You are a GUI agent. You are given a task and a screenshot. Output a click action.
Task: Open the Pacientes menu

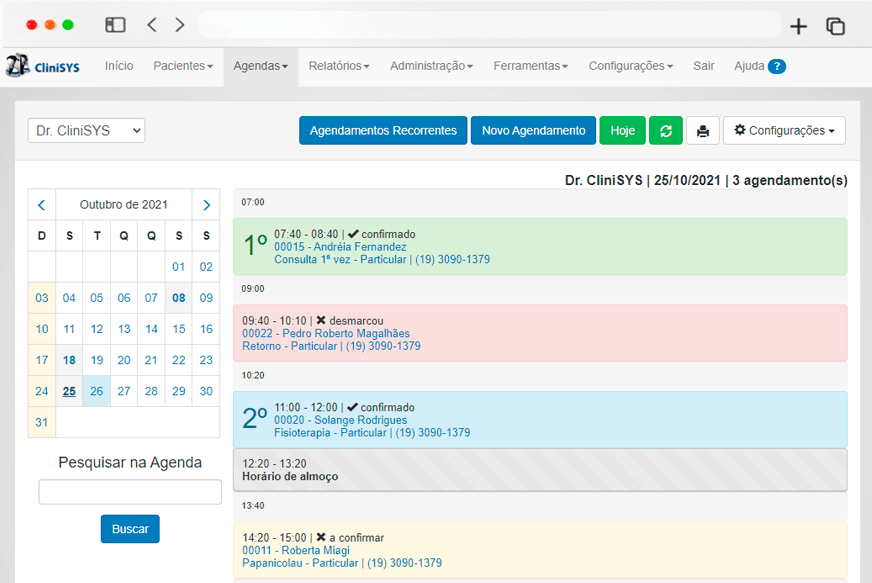click(x=183, y=66)
